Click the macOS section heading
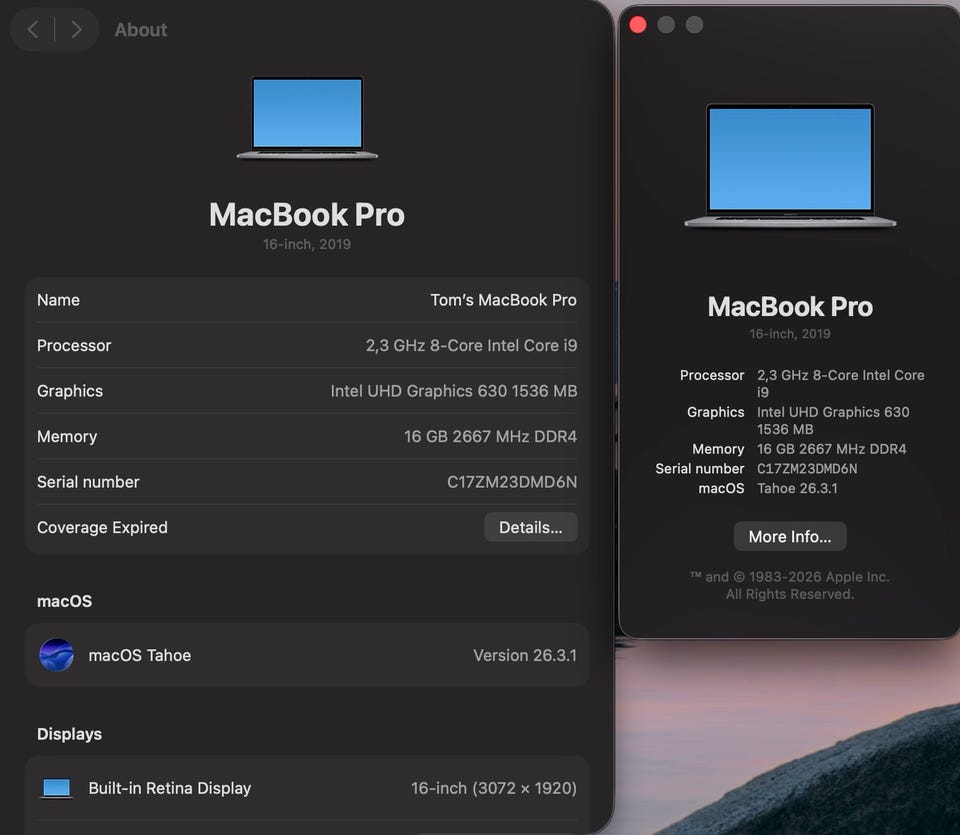This screenshot has height=835, width=960. [64, 601]
